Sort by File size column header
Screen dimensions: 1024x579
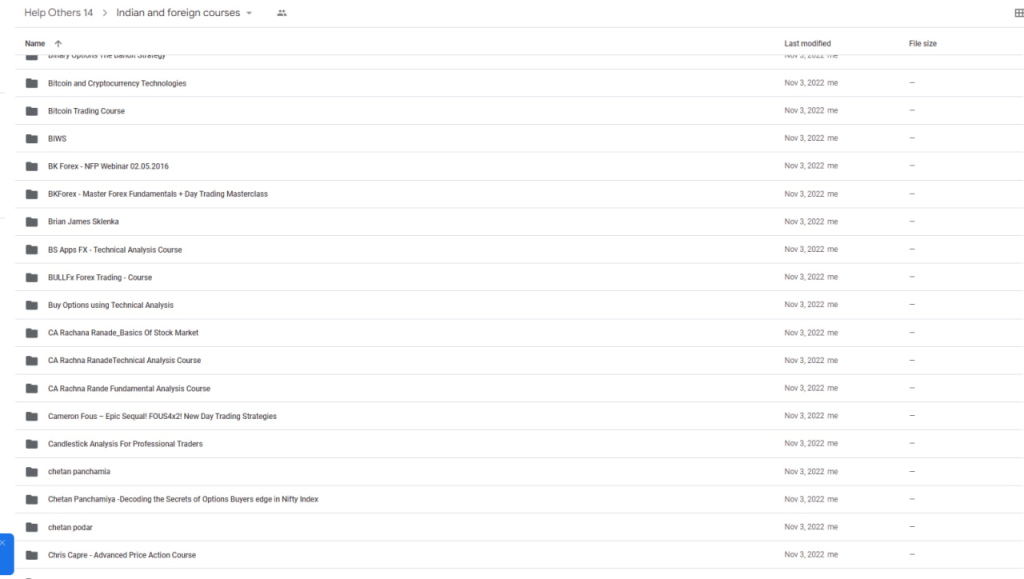coord(922,44)
